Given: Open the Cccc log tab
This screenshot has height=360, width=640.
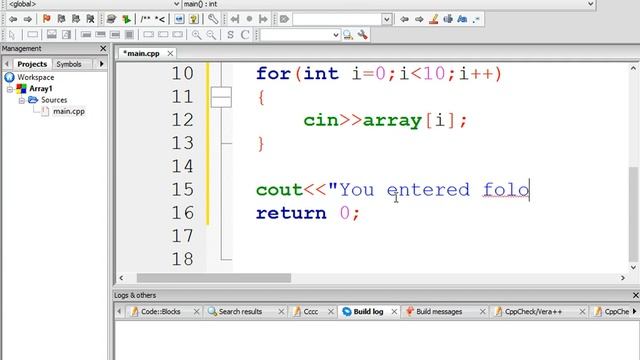Looking at the screenshot, I should click(311, 312).
